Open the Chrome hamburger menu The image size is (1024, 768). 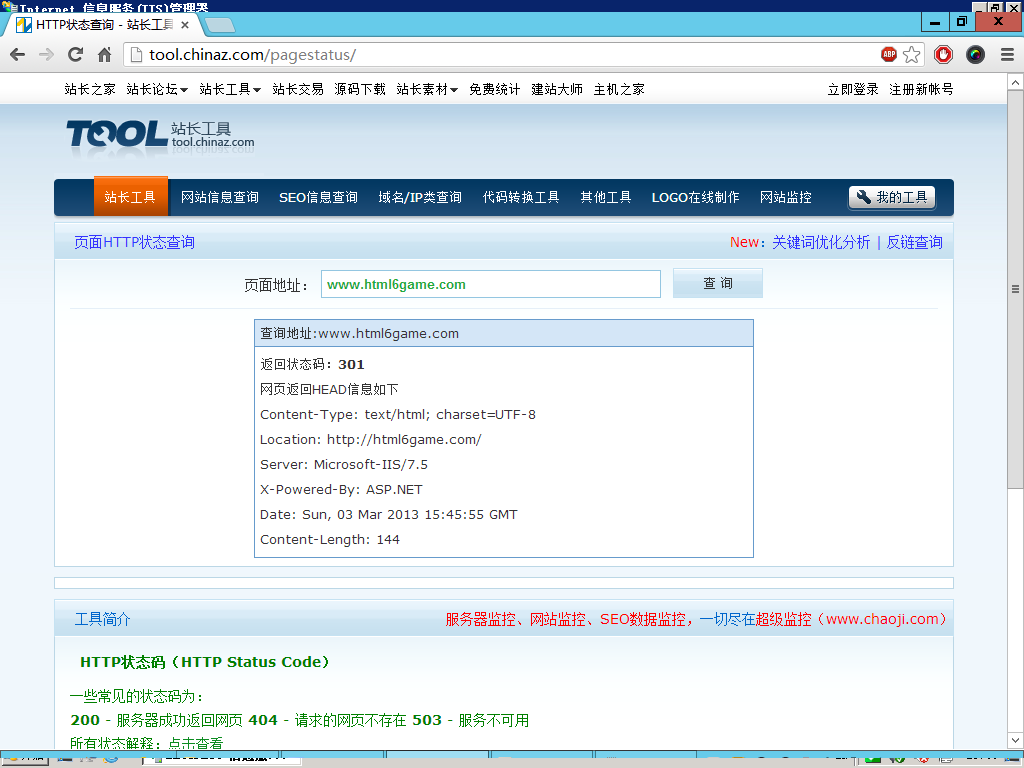(x=1007, y=55)
